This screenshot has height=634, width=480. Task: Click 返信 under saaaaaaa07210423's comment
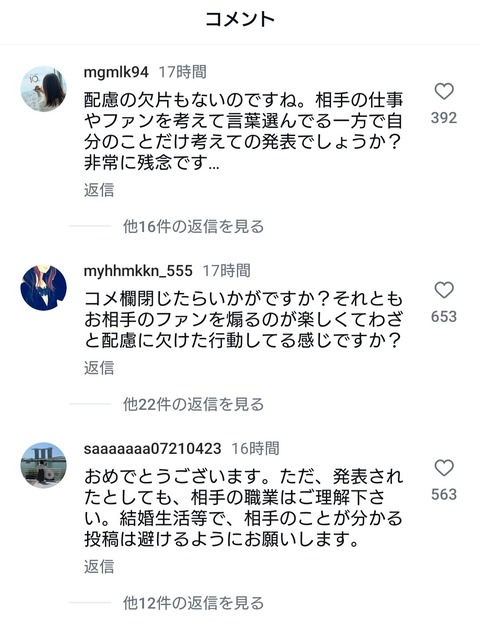coord(99,566)
